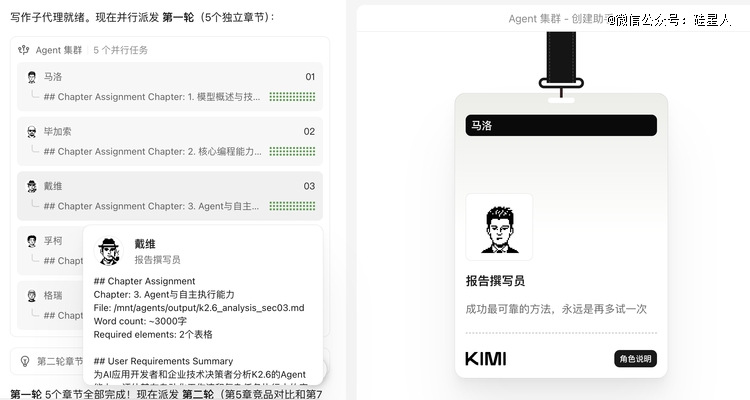The image size is (750, 400).
Task: Click the 角色说明 button on the badge
Action: click(635, 359)
